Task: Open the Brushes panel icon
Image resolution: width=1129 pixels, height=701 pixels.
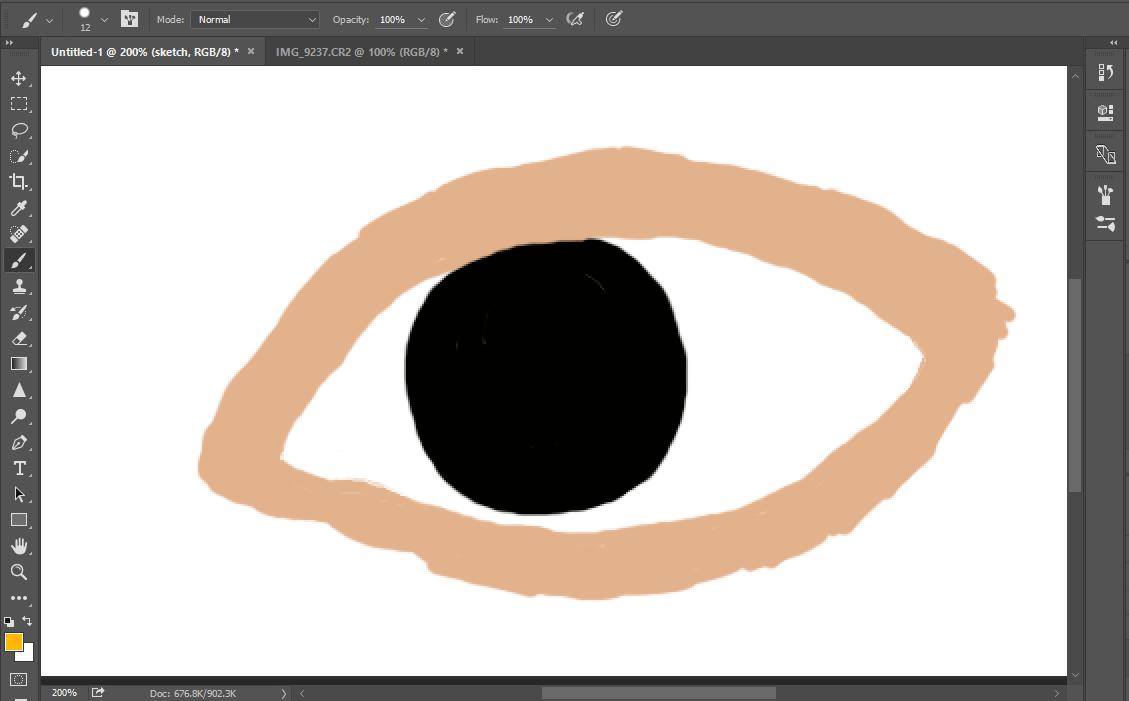Action: point(1105,194)
